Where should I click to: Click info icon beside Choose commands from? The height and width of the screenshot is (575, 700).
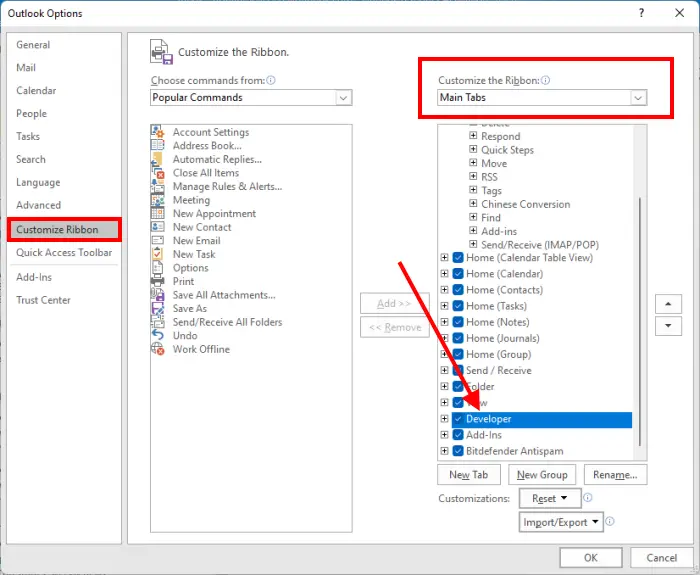pyautogui.click(x=271, y=80)
